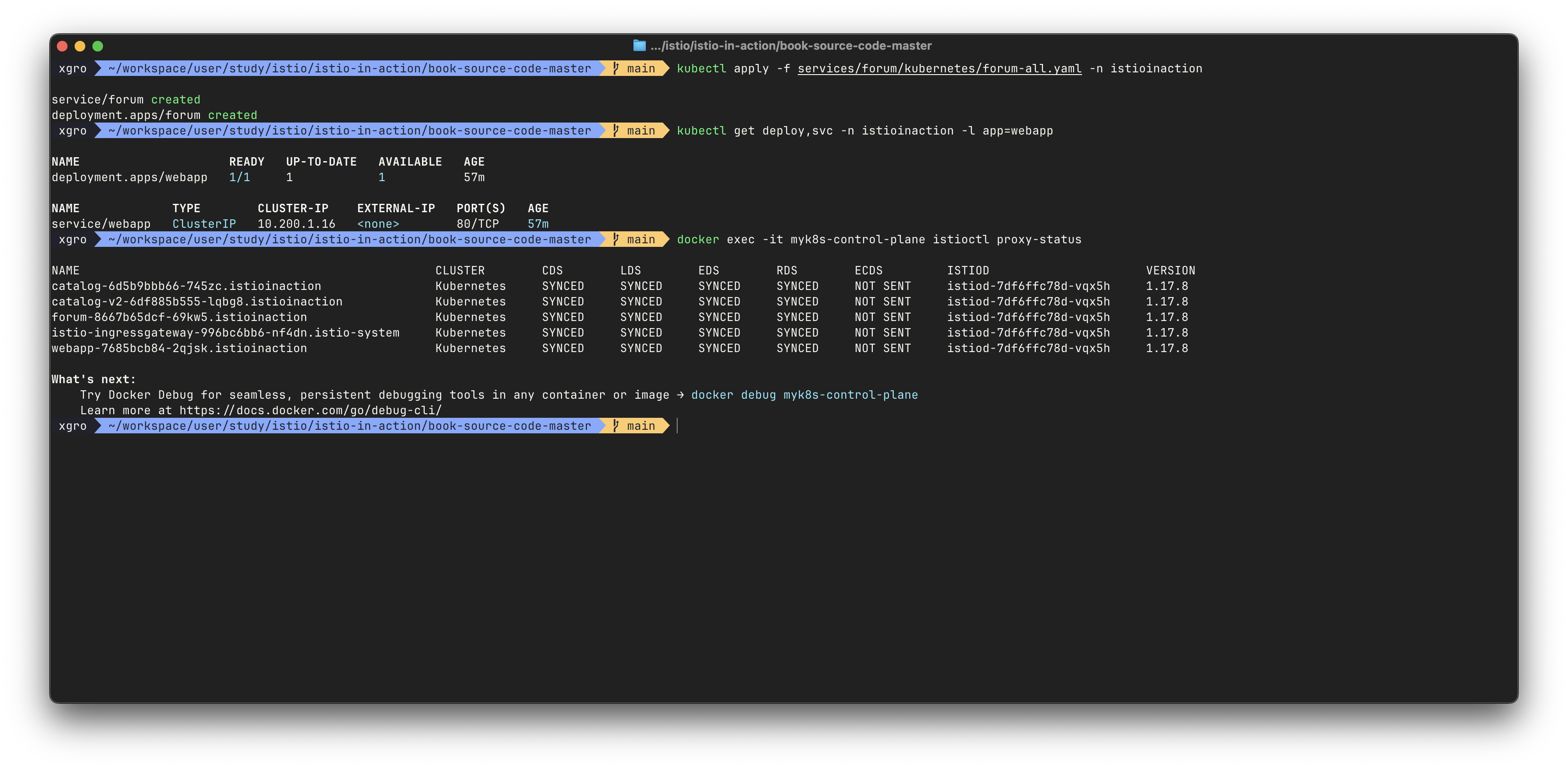Click service age value 57m
Image resolution: width=1568 pixels, height=769 pixels.
point(538,224)
